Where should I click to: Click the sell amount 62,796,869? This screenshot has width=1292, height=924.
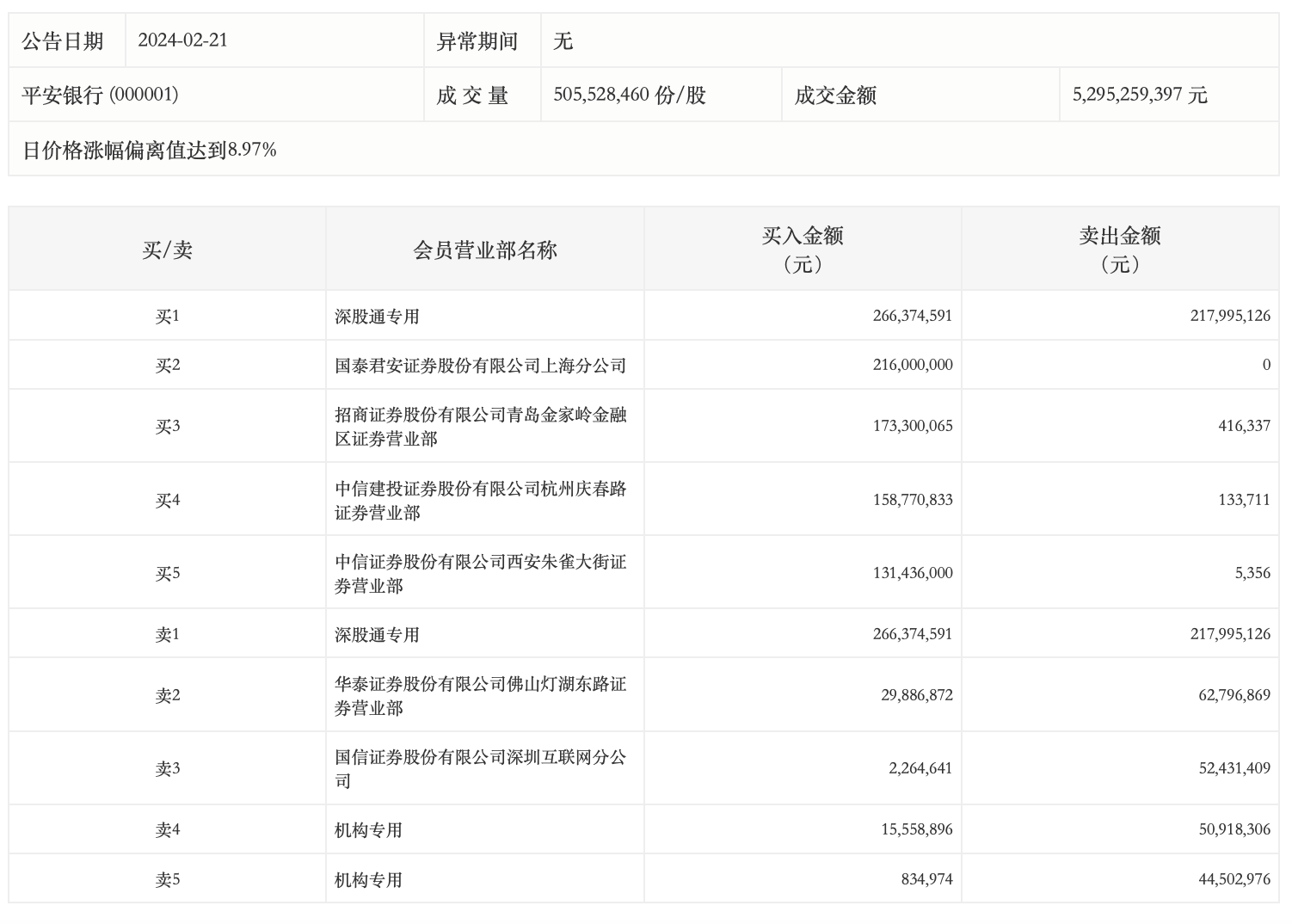pos(1234,695)
